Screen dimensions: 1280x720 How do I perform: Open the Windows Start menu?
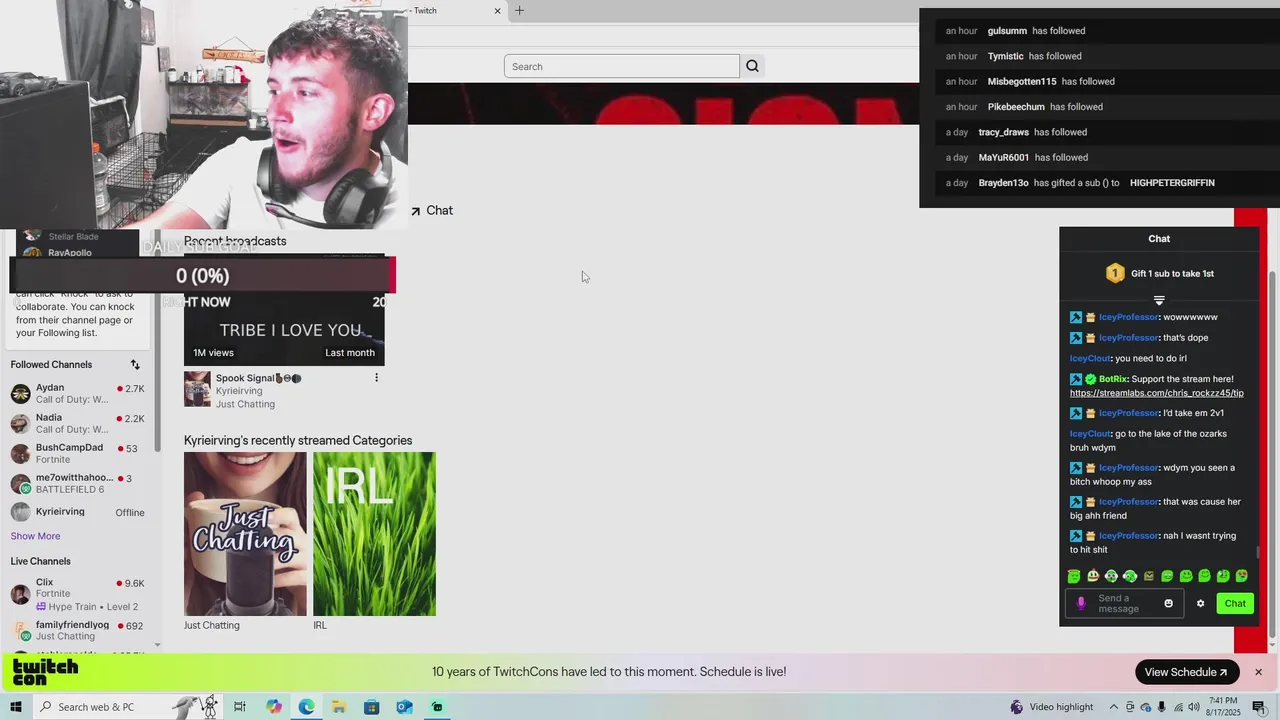[16, 707]
